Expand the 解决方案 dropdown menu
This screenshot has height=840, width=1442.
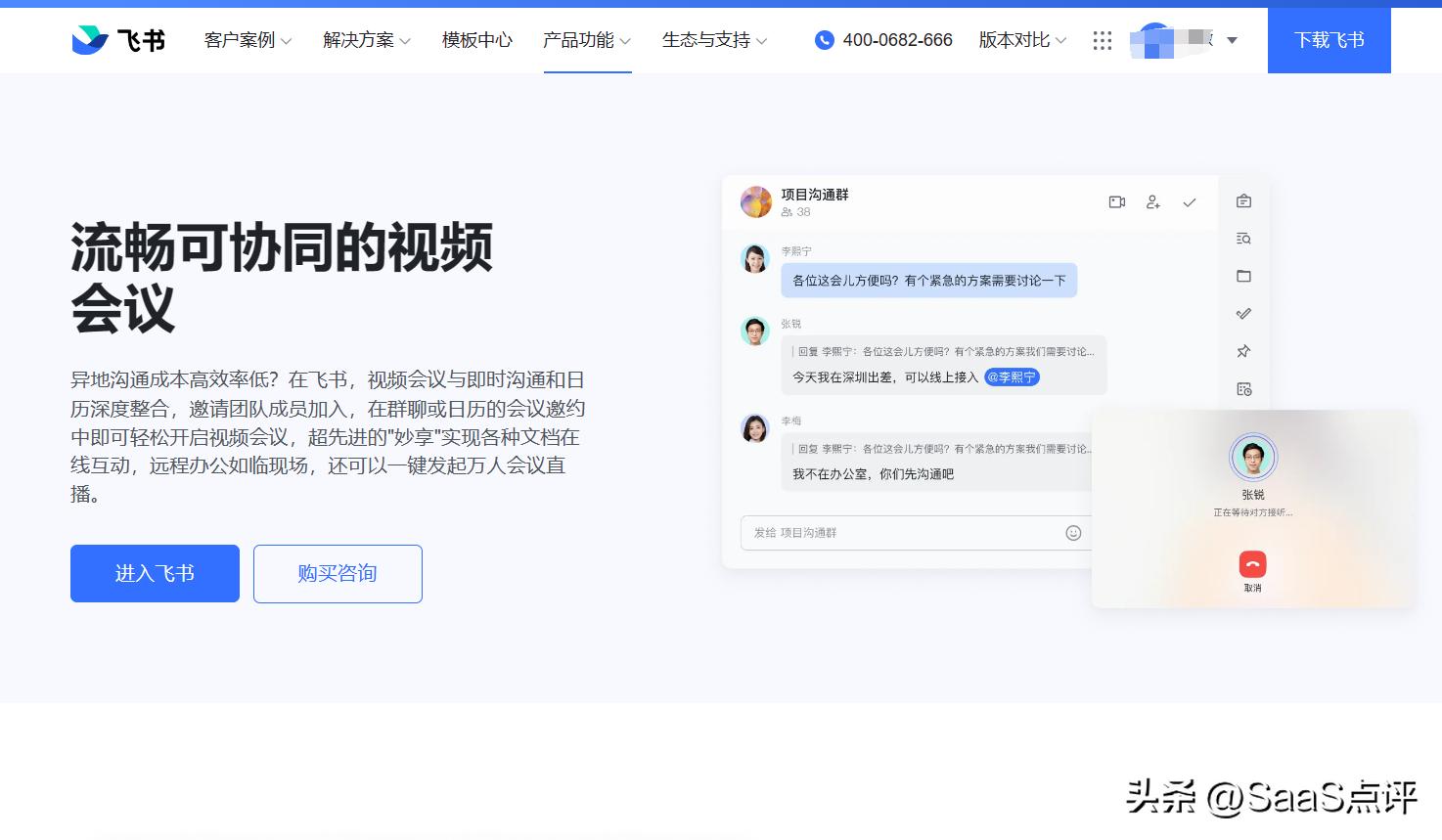pos(367,40)
